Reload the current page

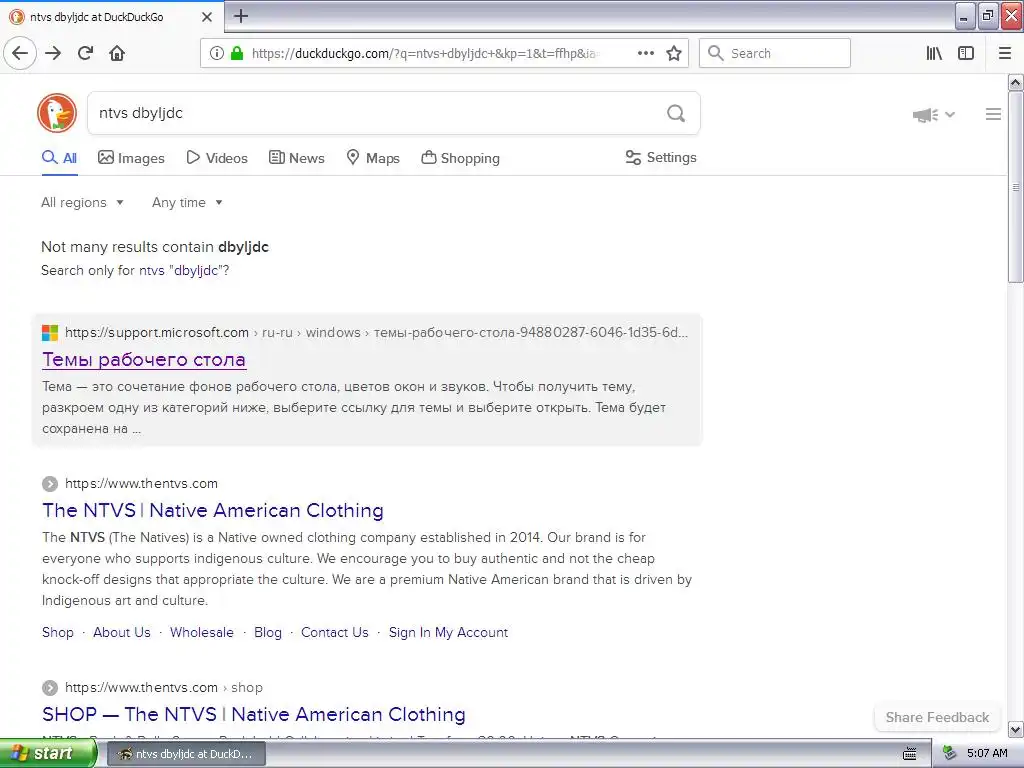pos(86,53)
